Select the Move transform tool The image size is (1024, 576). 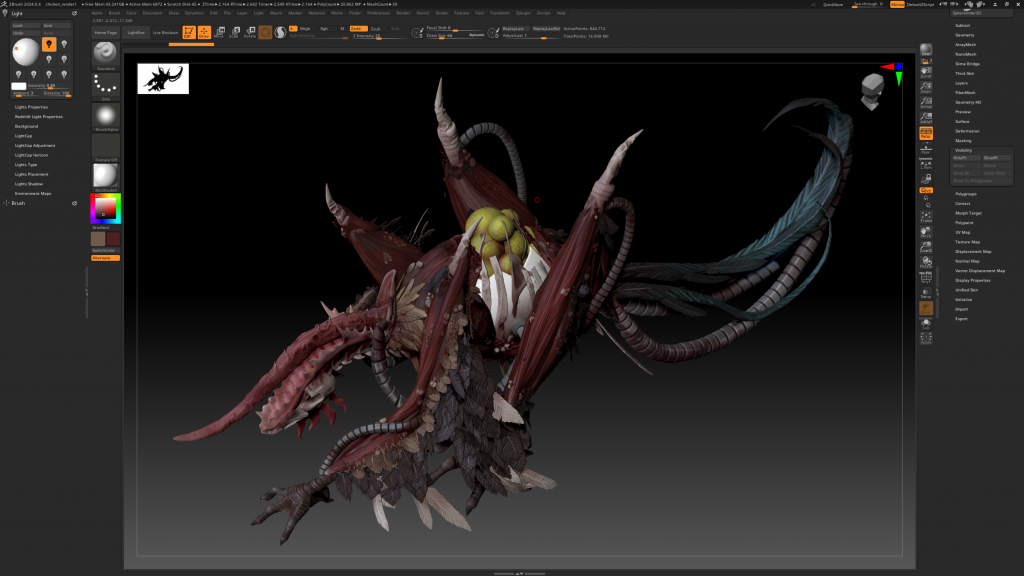coord(219,32)
